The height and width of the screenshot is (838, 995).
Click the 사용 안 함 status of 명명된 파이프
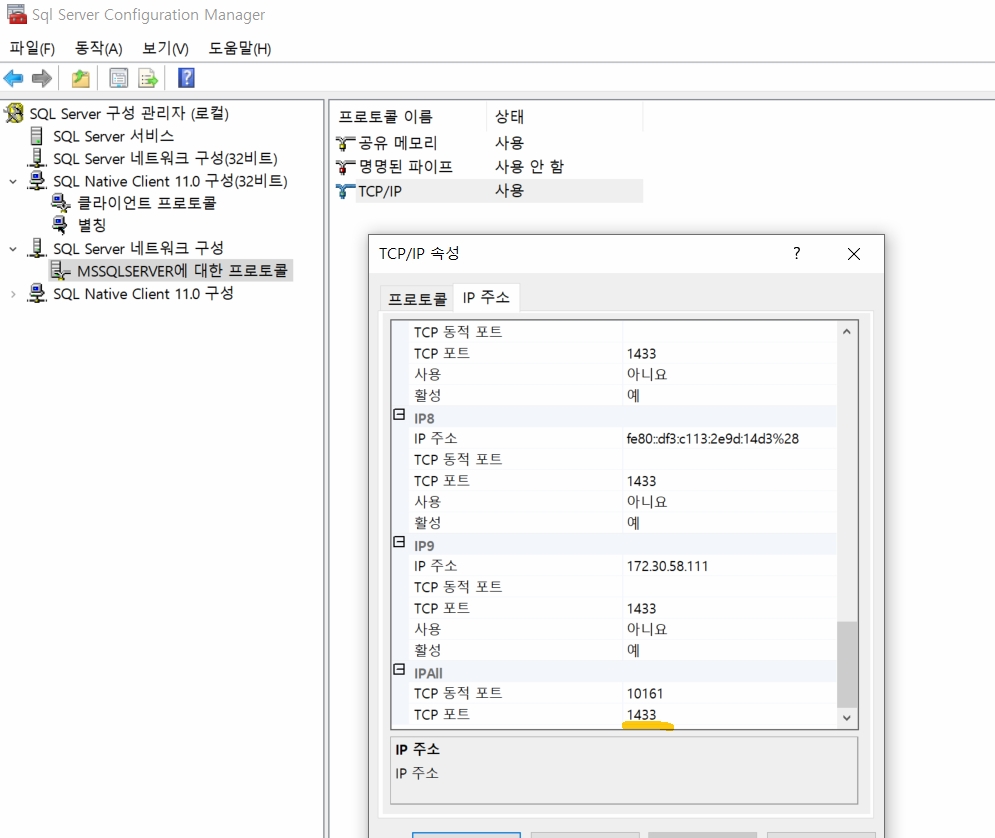tap(529, 167)
